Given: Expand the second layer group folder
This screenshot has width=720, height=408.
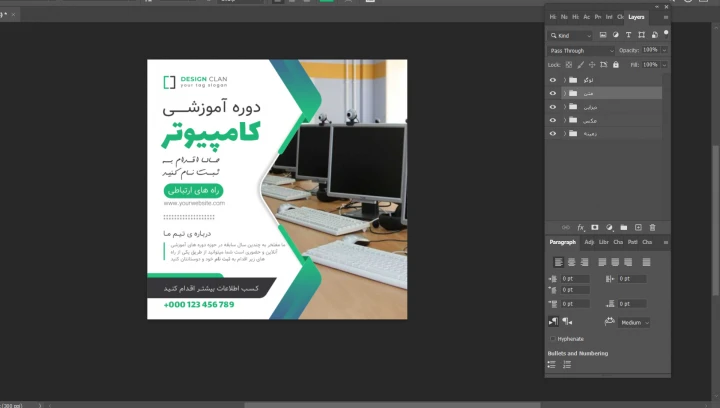Looking at the screenshot, I should 564,93.
